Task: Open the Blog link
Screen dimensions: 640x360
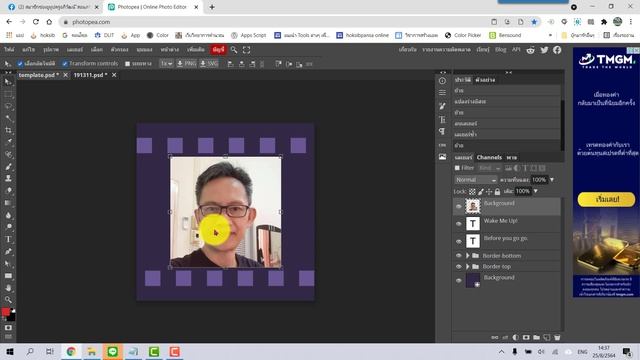Action: pyautogui.click(x=500, y=49)
